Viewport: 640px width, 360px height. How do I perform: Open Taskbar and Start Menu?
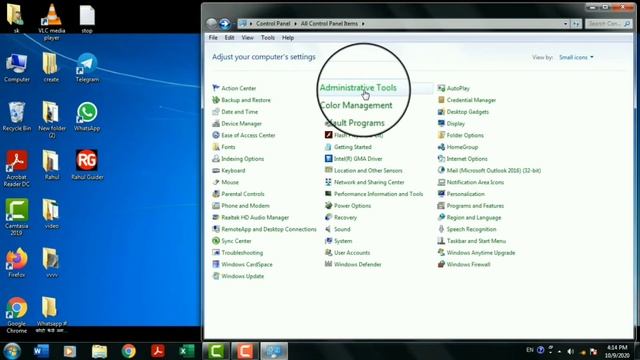tap(472, 241)
